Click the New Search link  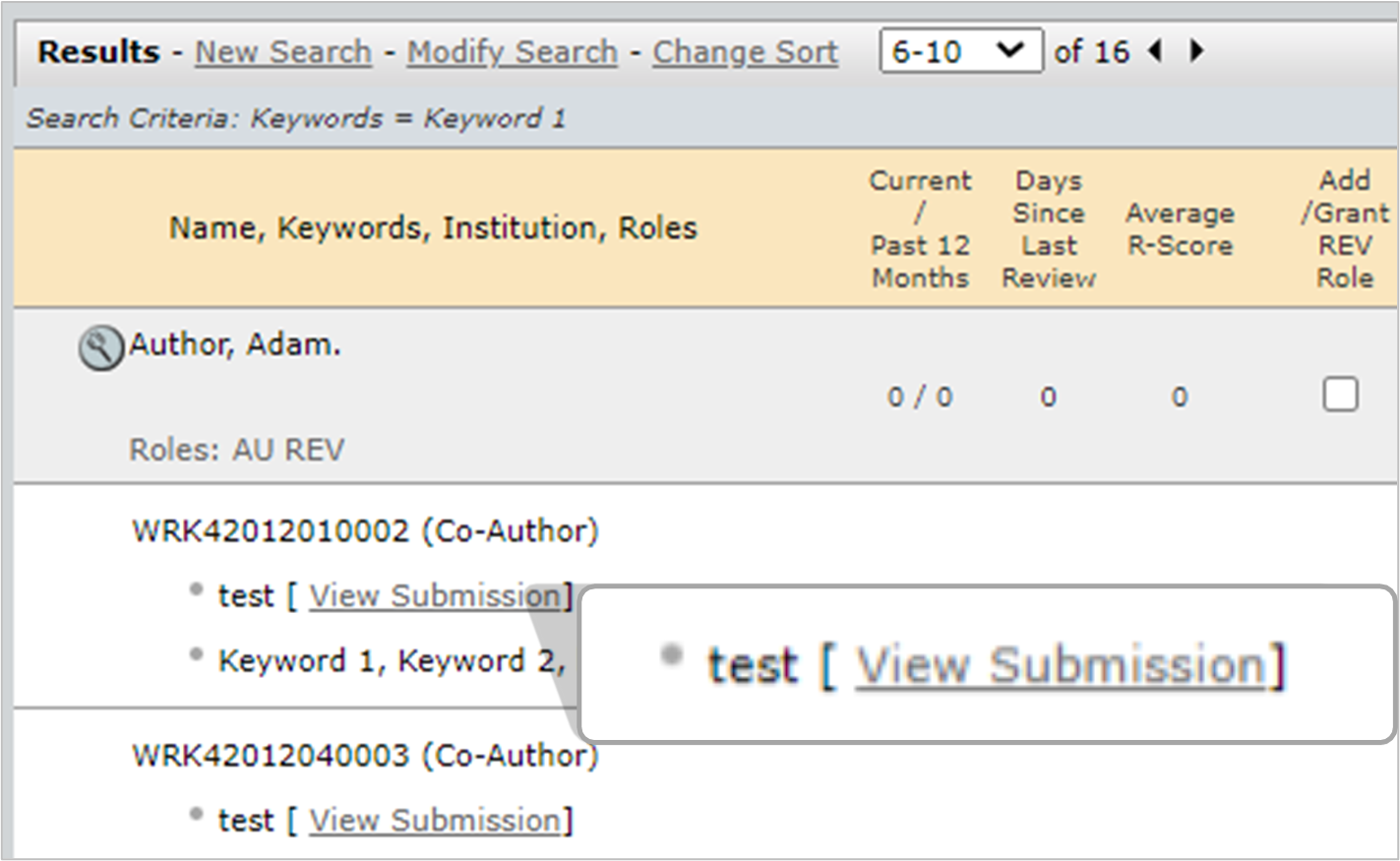click(283, 52)
